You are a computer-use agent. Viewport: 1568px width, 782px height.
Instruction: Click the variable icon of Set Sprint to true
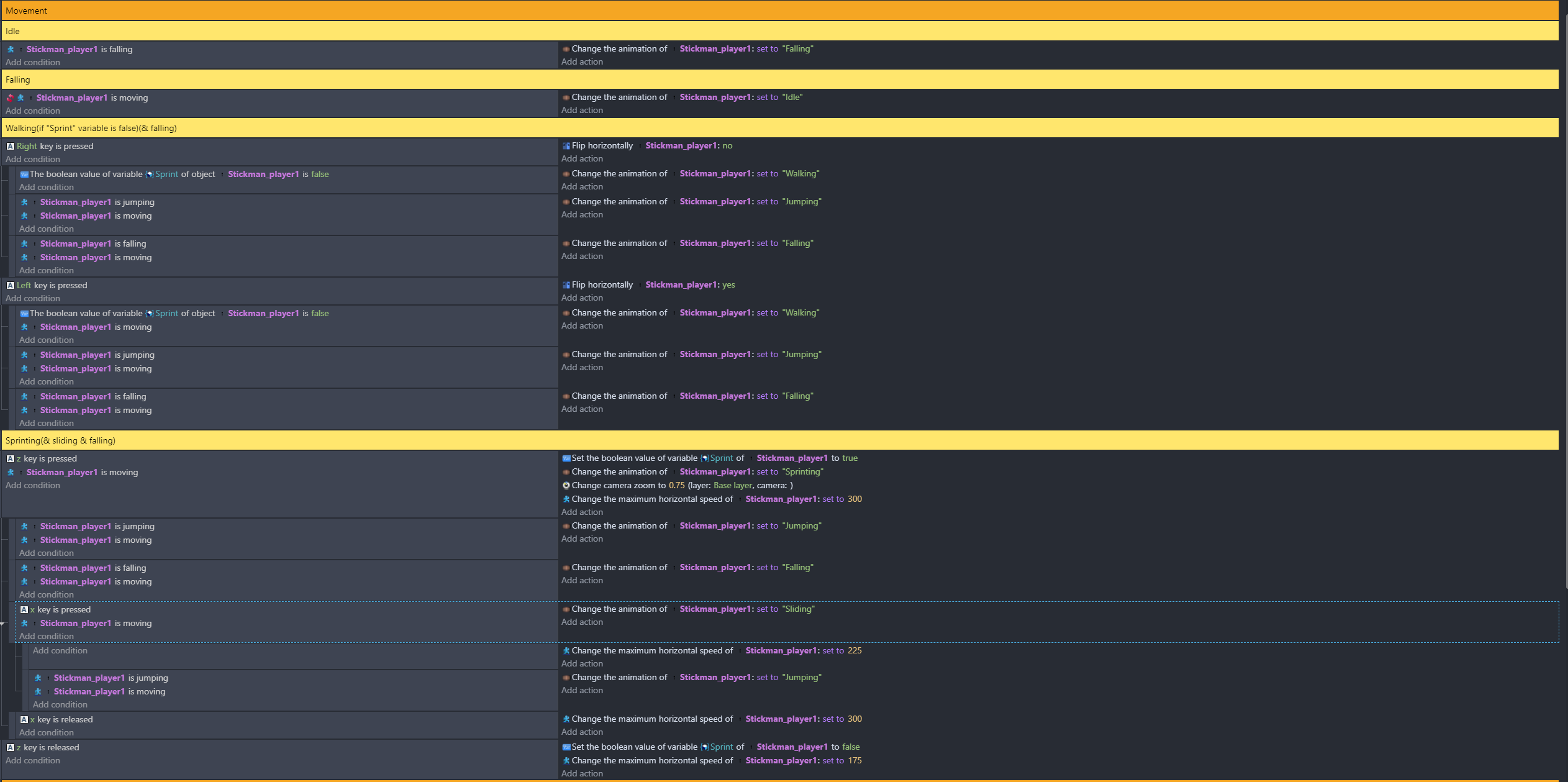pos(566,458)
